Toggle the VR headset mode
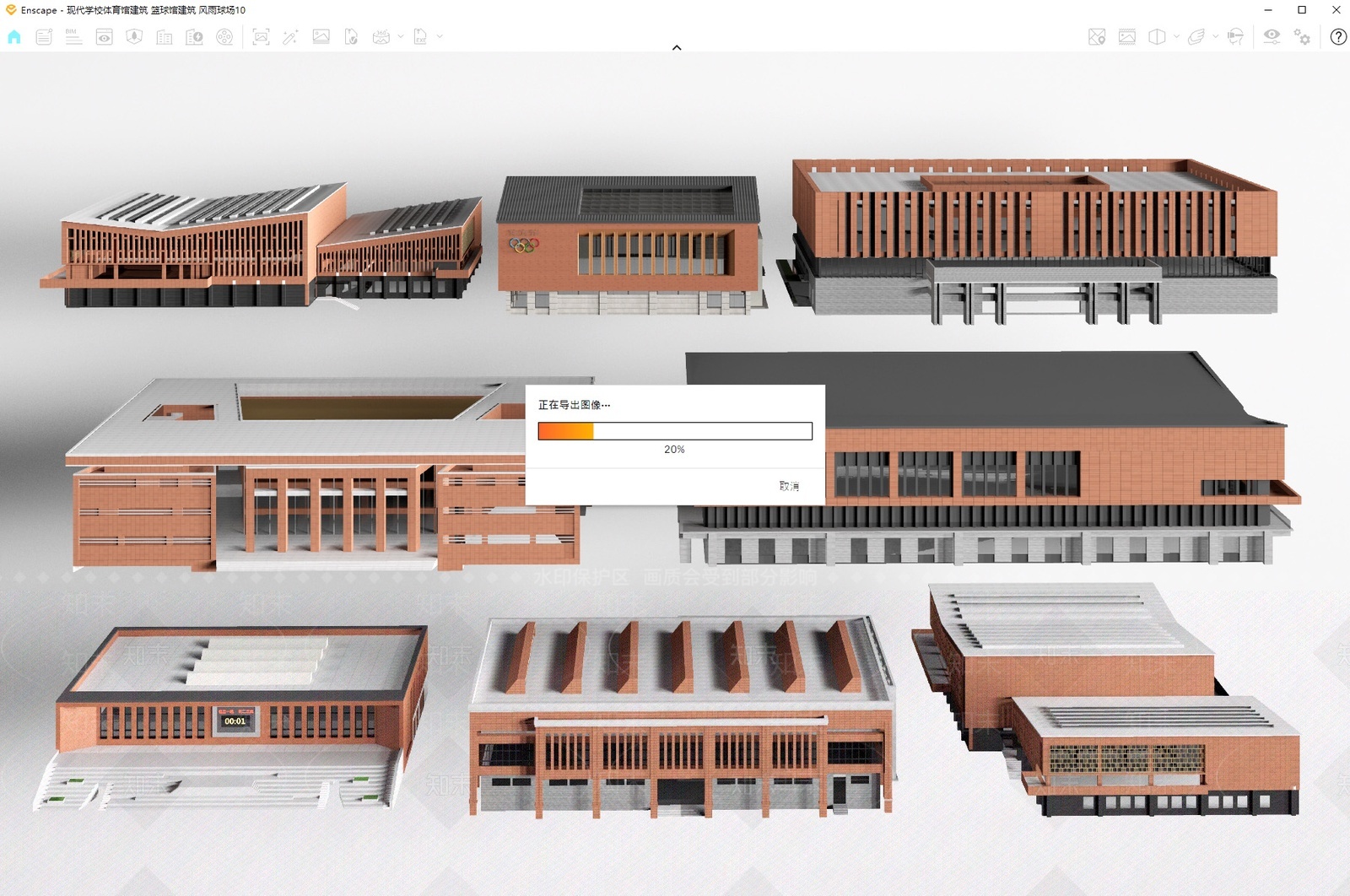1350x896 pixels. [1235, 37]
